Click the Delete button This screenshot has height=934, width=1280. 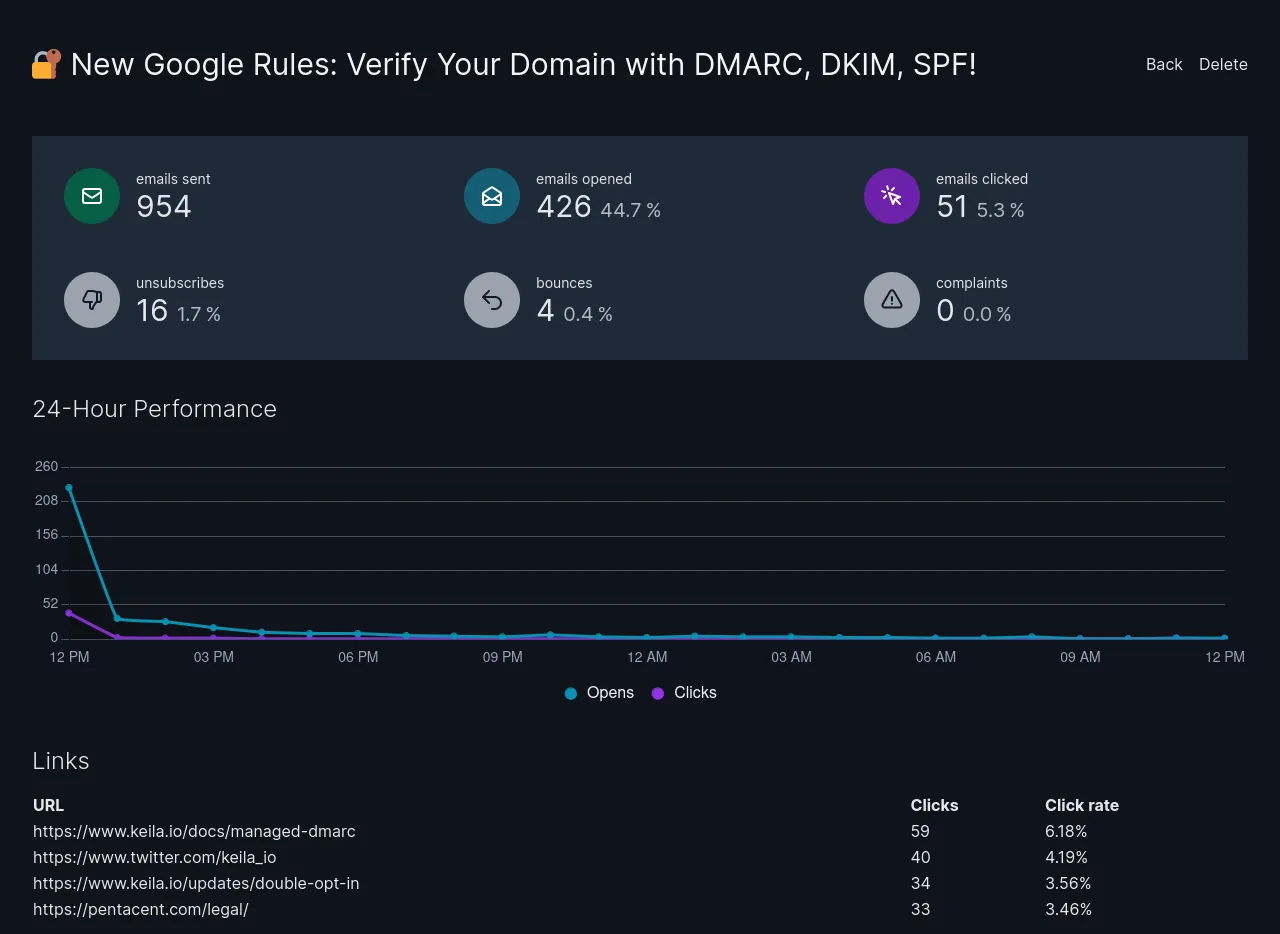(x=1222, y=64)
